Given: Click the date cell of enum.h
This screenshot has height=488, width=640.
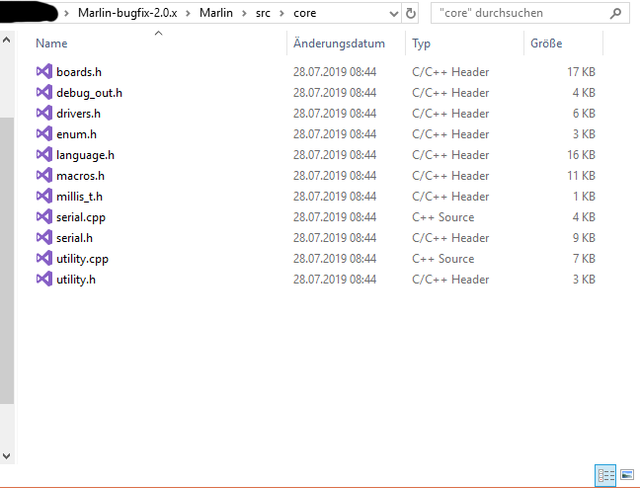Looking at the screenshot, I should pyautogui.click(x=335, y=134).
